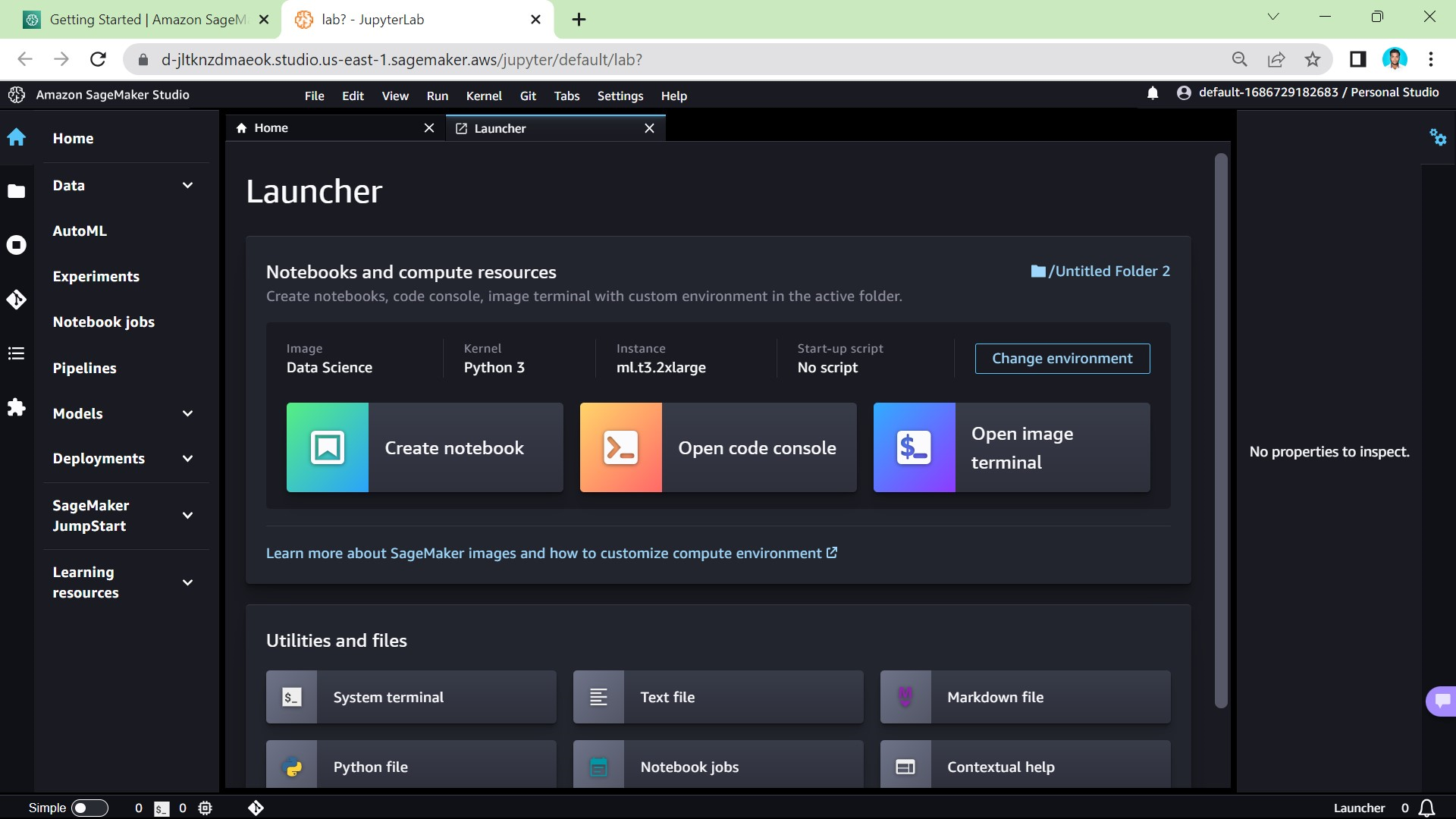
Task: Click the Create notebook card
Action: tap(425, 447)
